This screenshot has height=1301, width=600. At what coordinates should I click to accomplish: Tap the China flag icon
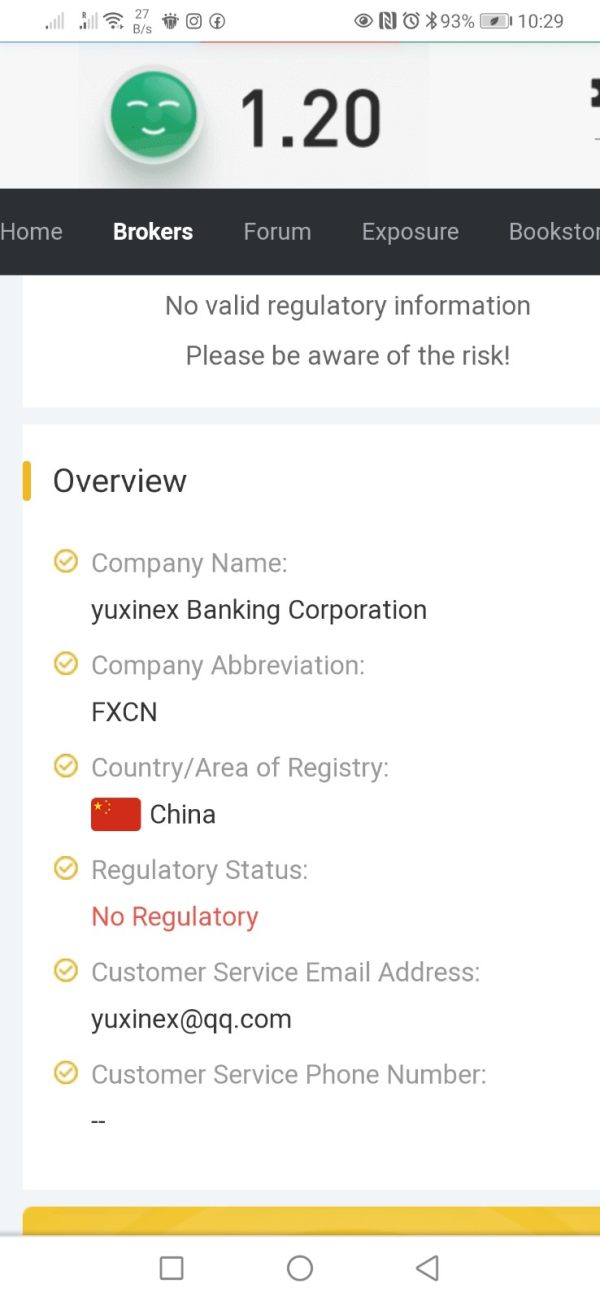(116, 814)
